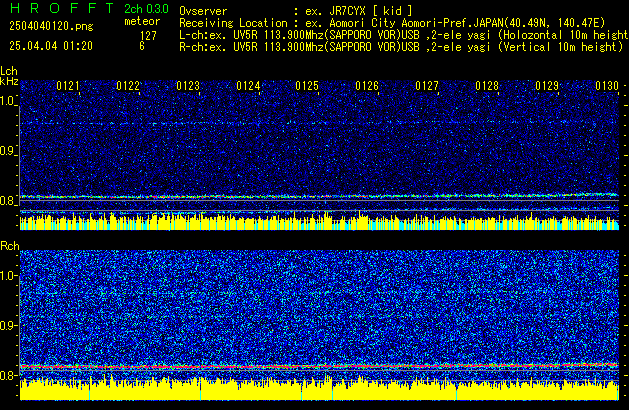
Task: Click the Lch carrier line near 0.8 kHz
Action: click(319, 196)
